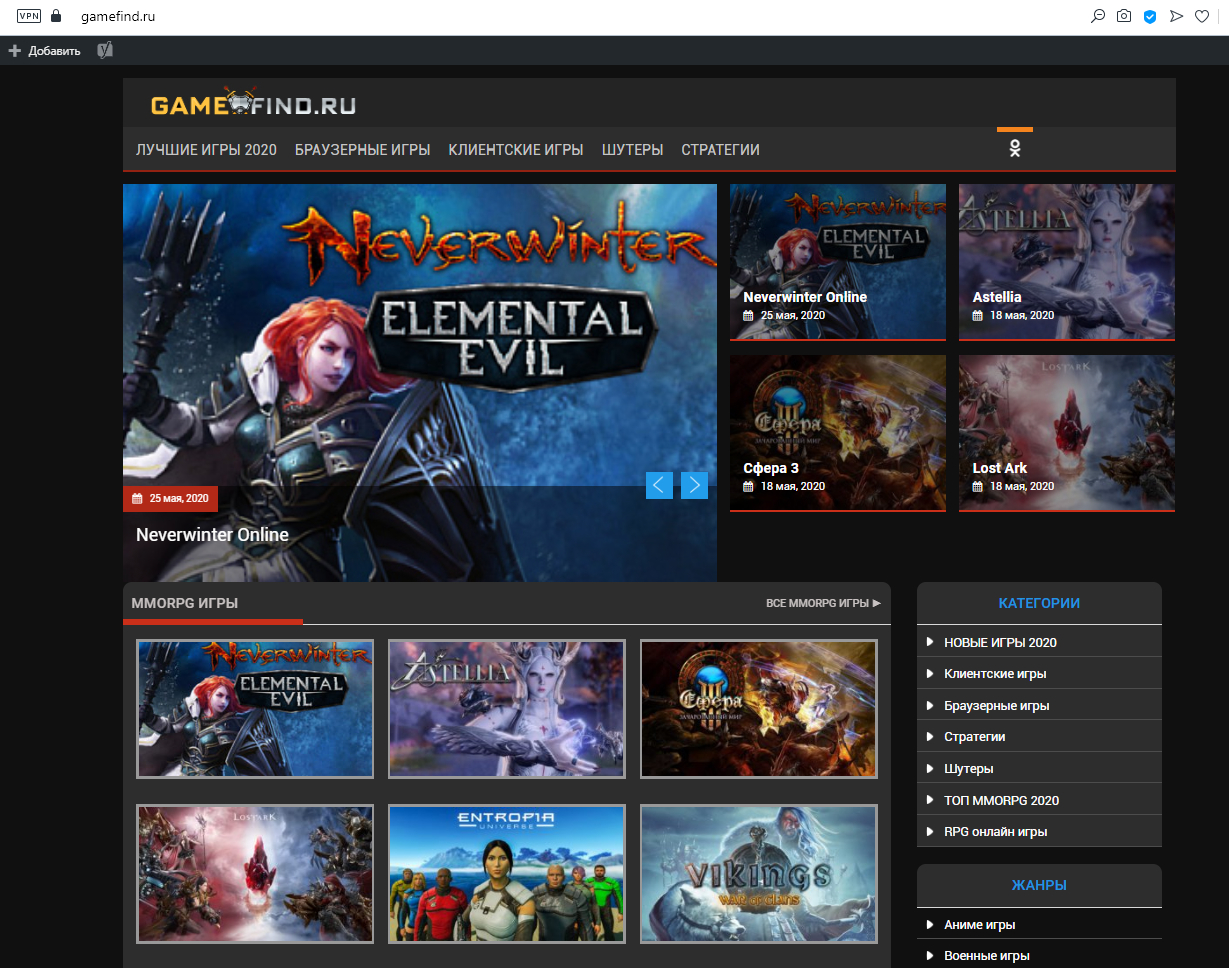The width and height of the screenshot is (1229, 968).
Task: Click calendar icon on Astellia card
Action: 977,315
